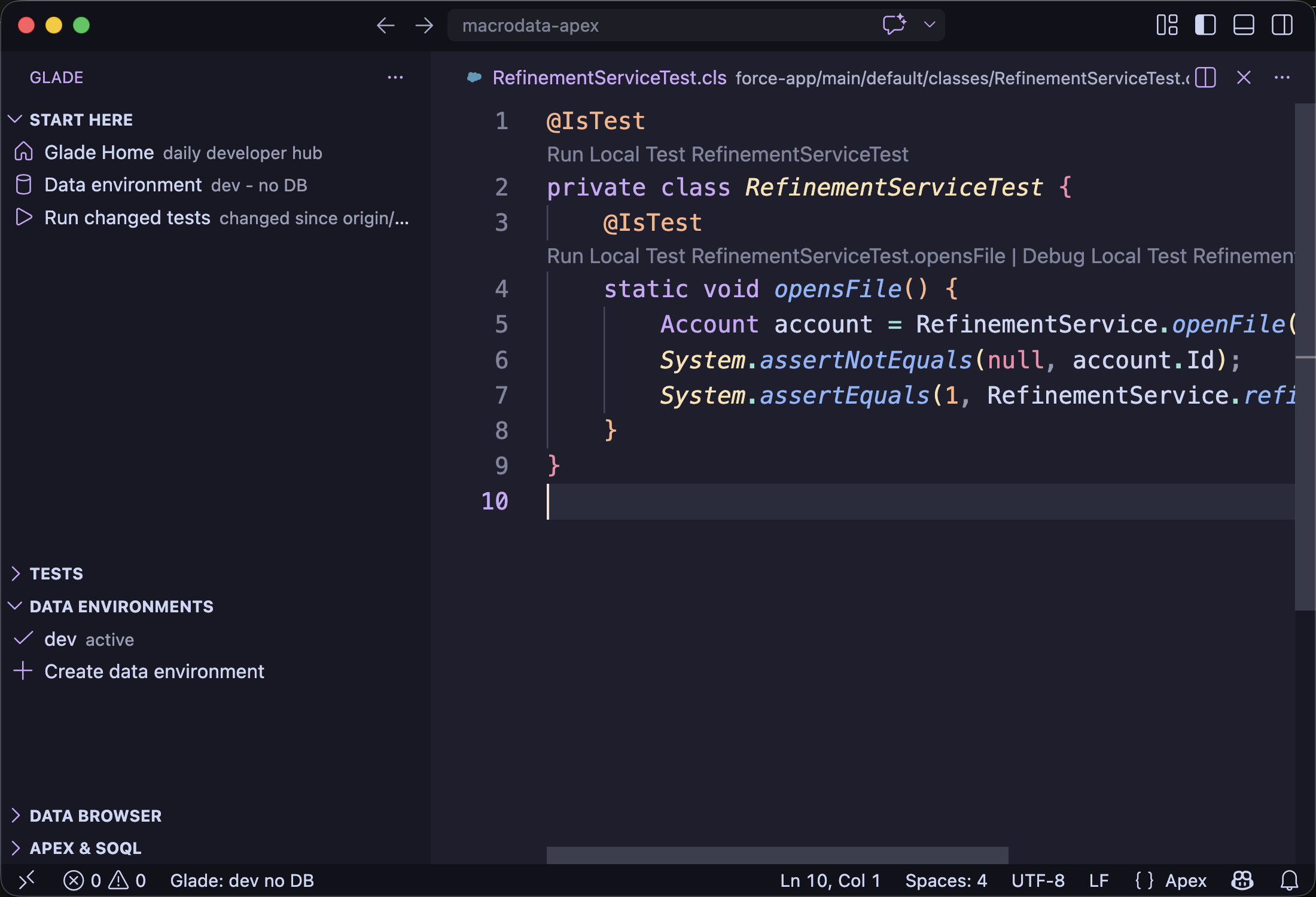The width and height of the screenshot is (1316, 897).
Task: Open editor more actions menu
Action: [1282, 77]
